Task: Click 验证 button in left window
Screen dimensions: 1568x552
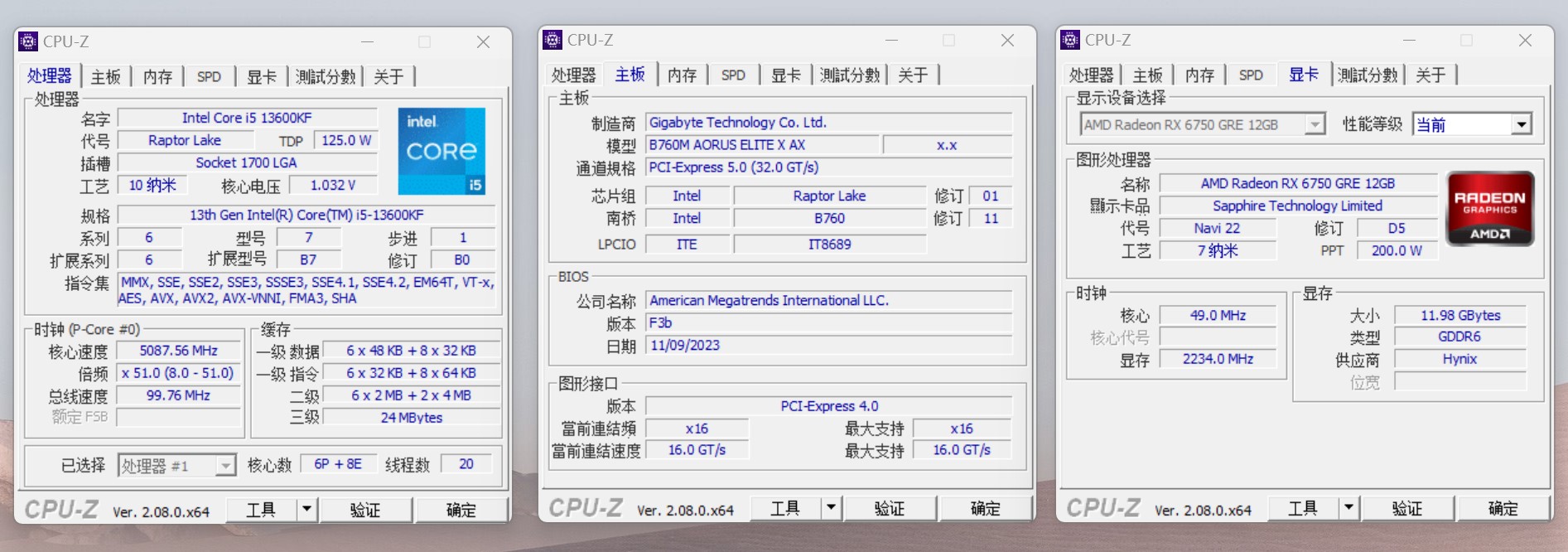Action: (x=365, y=510)
